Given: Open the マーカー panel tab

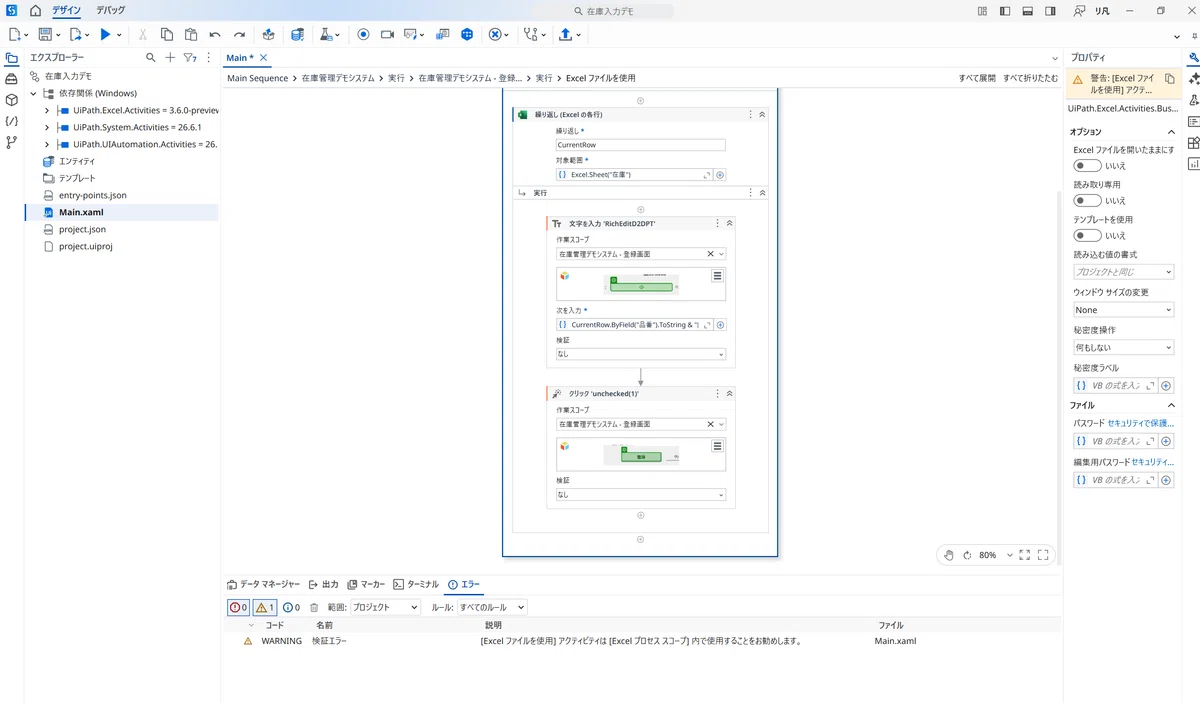Looking at the screenshot, I should [x=366, y=584].
